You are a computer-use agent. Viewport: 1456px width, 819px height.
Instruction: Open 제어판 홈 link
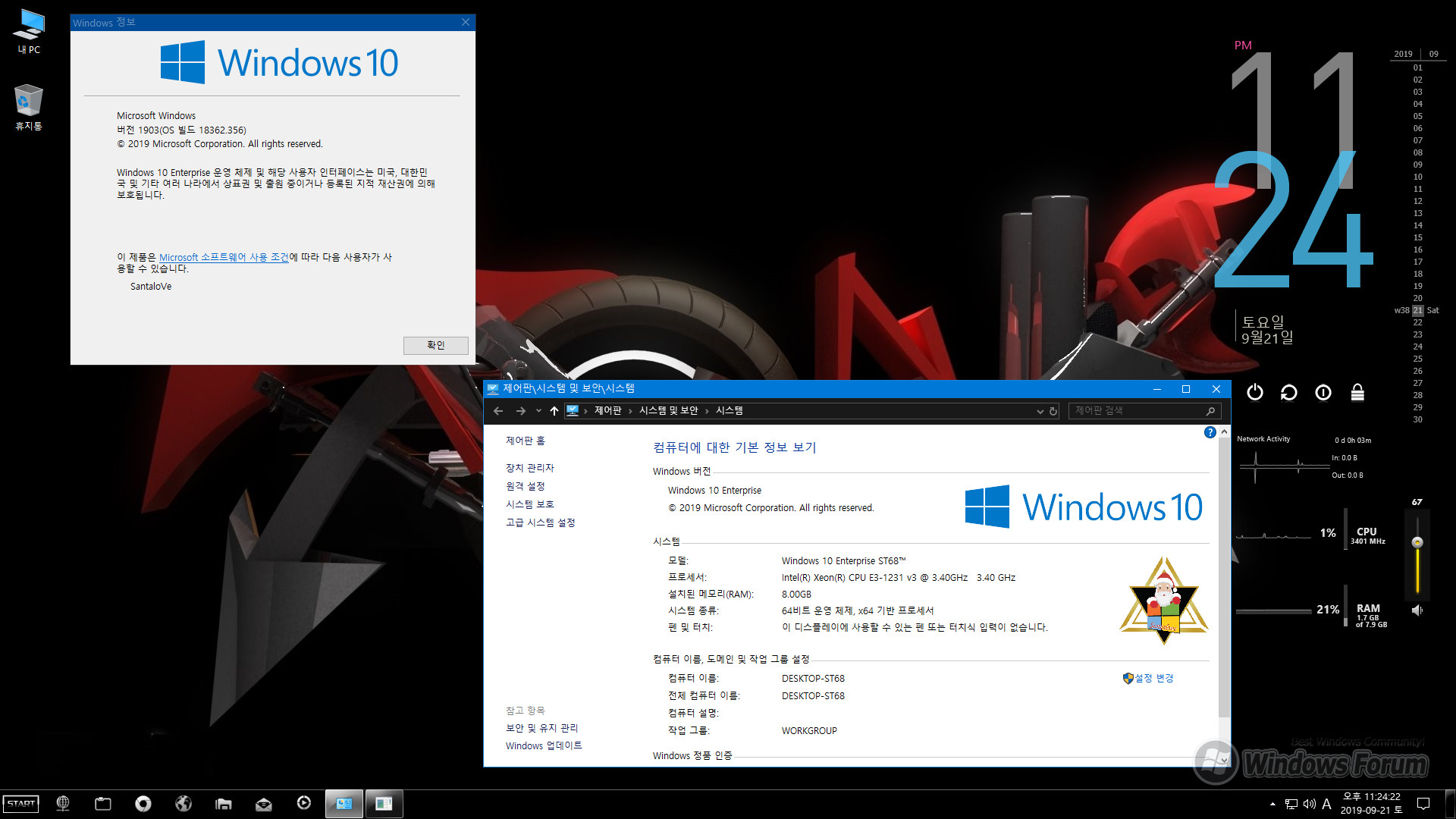pos(525,441)
